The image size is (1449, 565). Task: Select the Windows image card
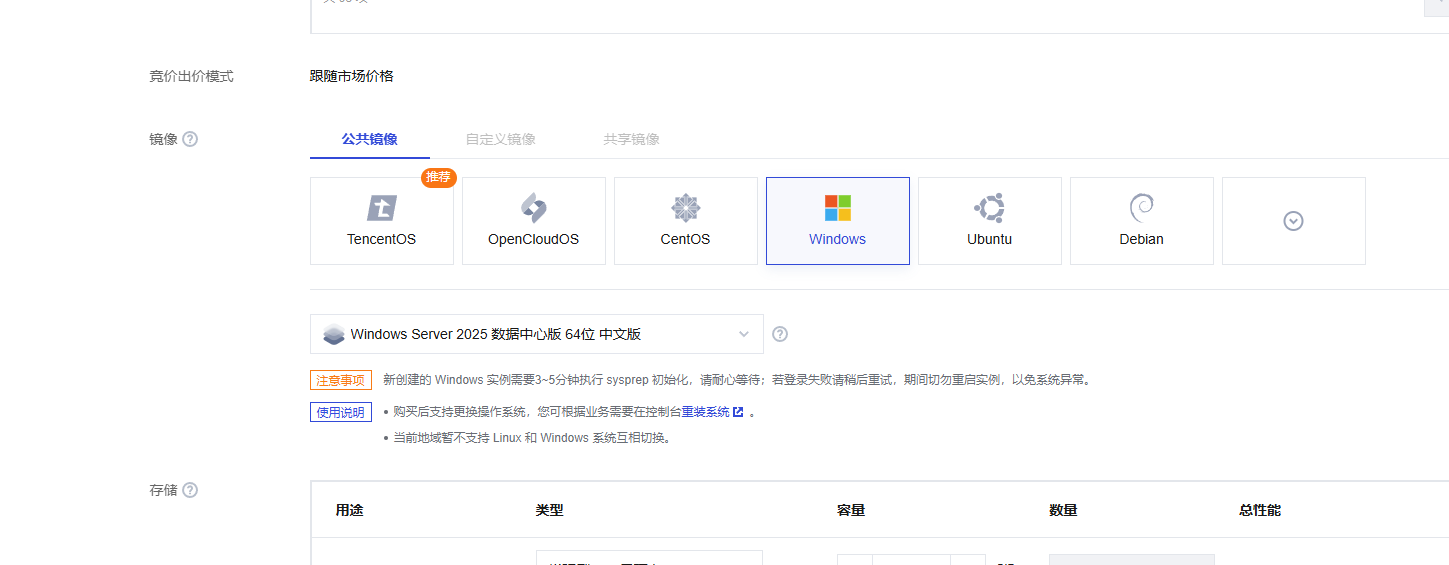tap(838, 221)
